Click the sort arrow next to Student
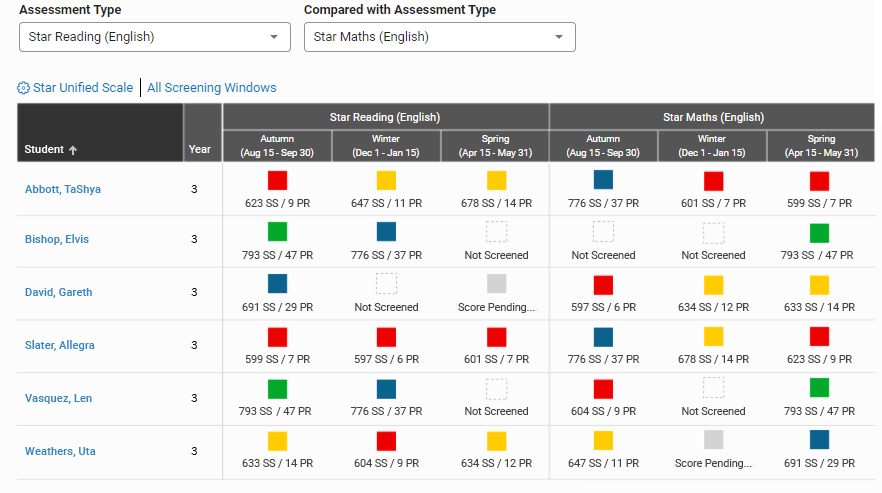Viewport: 882px width, 493px height. (x=73, y=150)
